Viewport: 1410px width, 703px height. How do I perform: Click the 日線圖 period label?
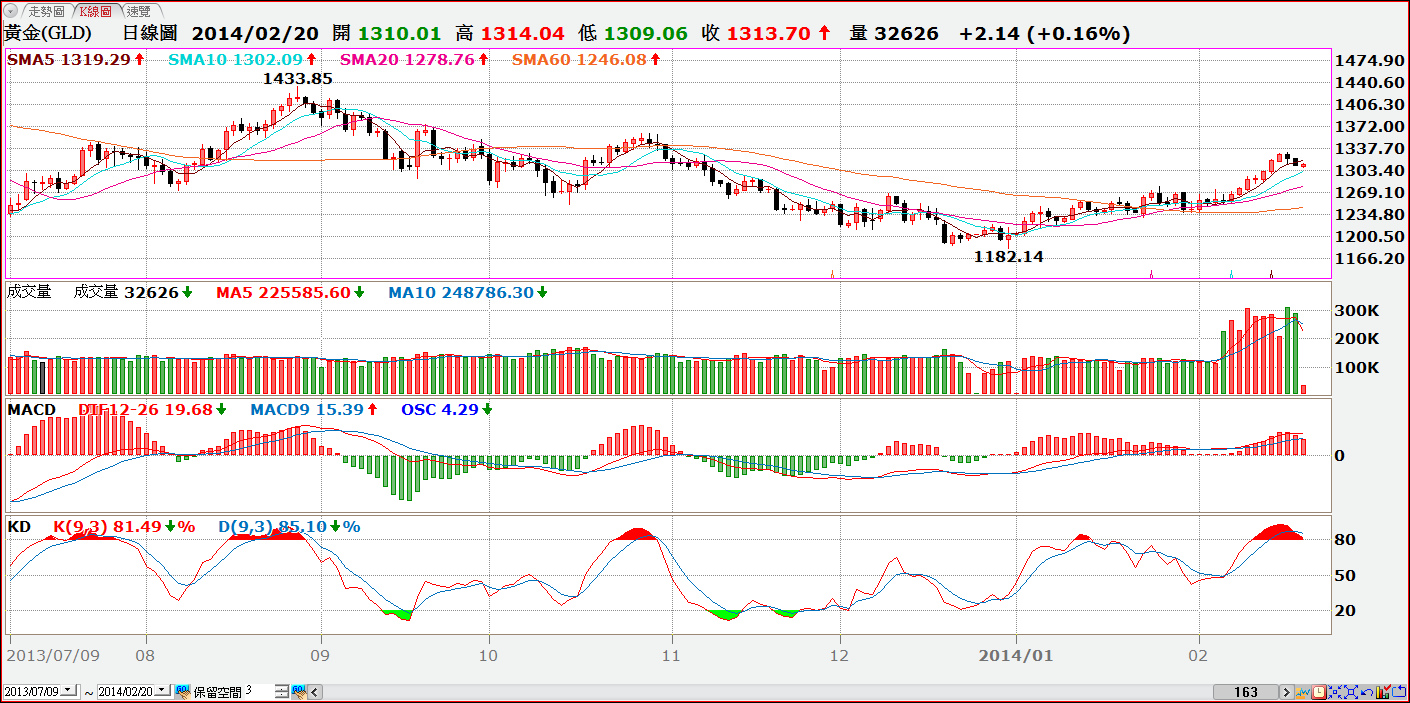150,33
